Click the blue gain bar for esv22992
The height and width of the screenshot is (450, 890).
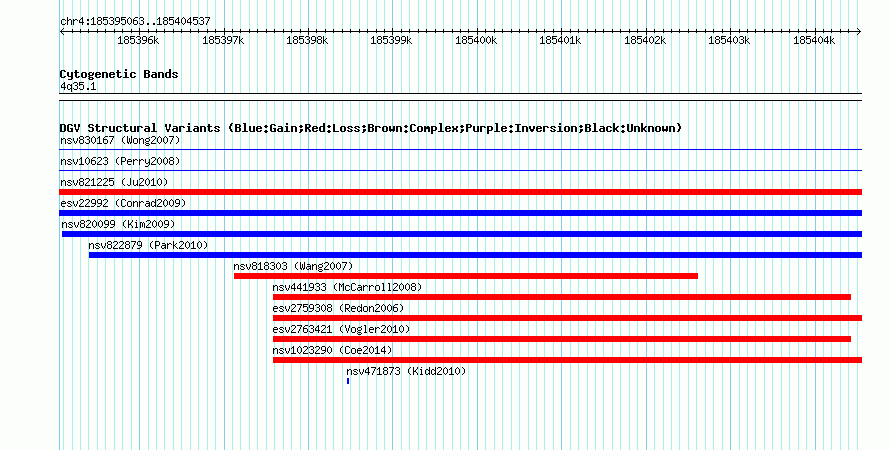[x=460, y=213]
